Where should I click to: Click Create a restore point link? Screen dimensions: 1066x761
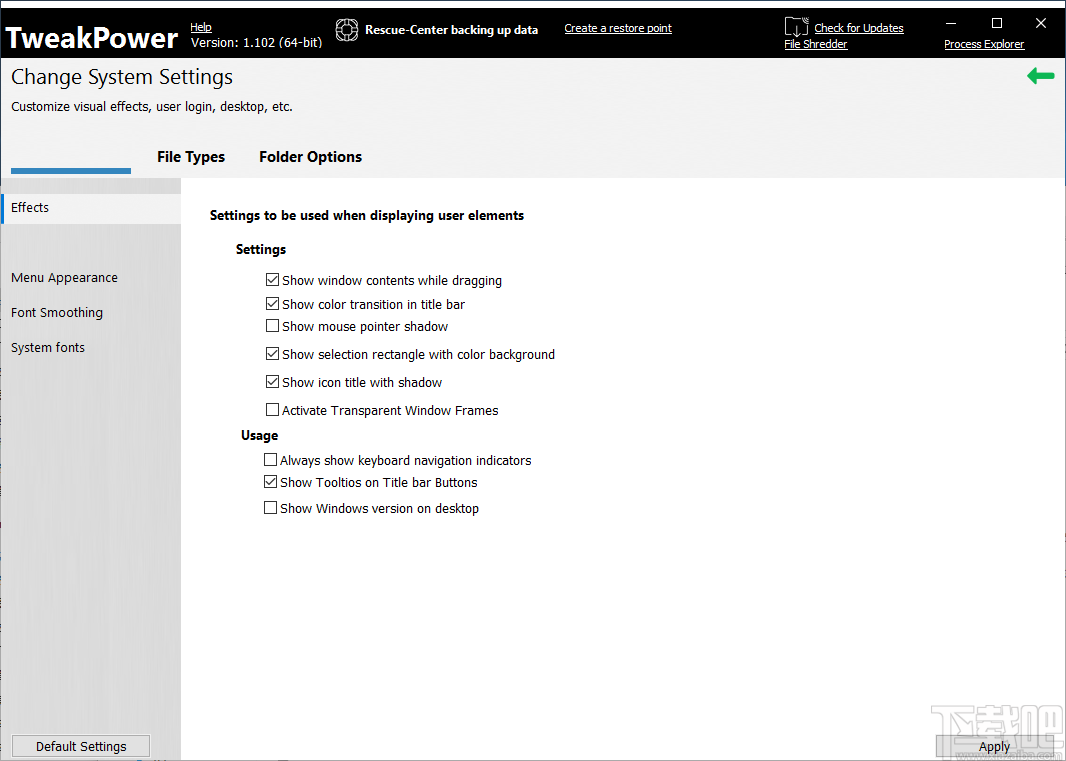click(x=618, y=28)
